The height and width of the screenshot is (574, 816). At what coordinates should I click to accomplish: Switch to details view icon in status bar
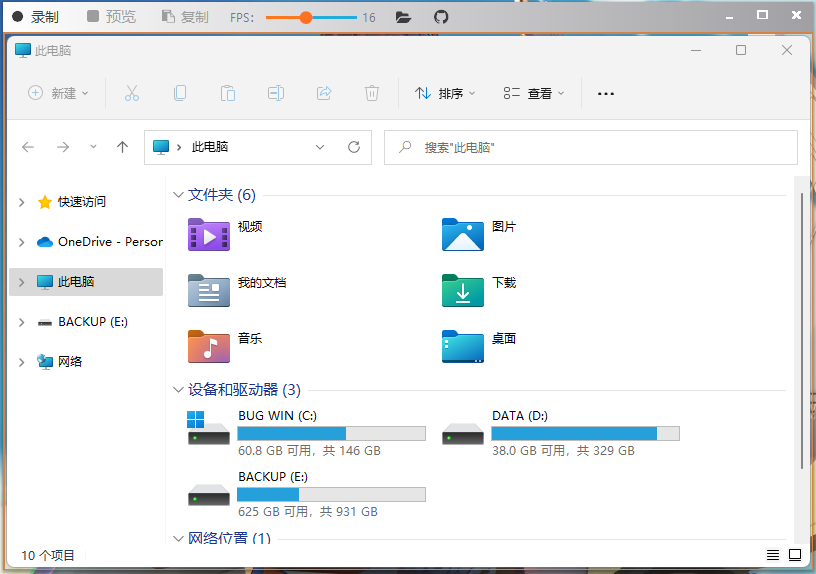point(773,555)
